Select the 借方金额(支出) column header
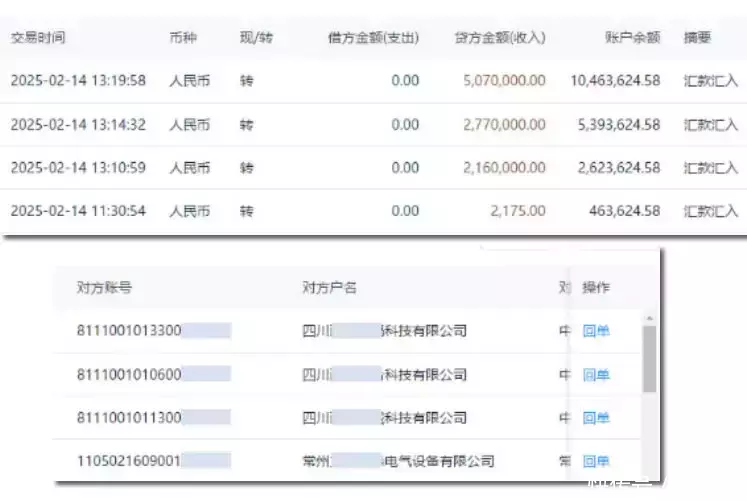 (x=373, y=38)
